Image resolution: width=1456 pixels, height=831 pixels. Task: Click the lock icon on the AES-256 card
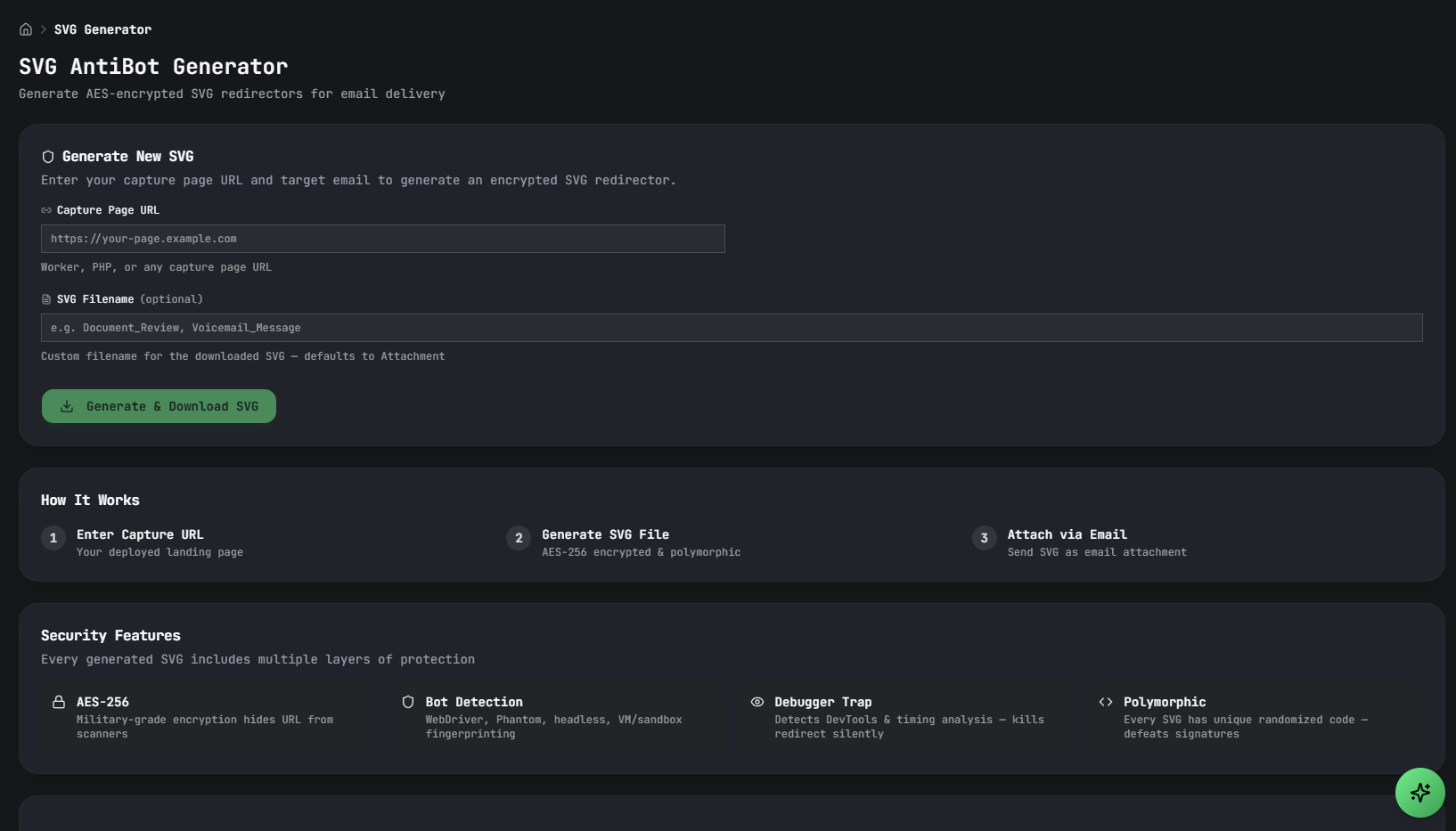click(x=59, y=702)
